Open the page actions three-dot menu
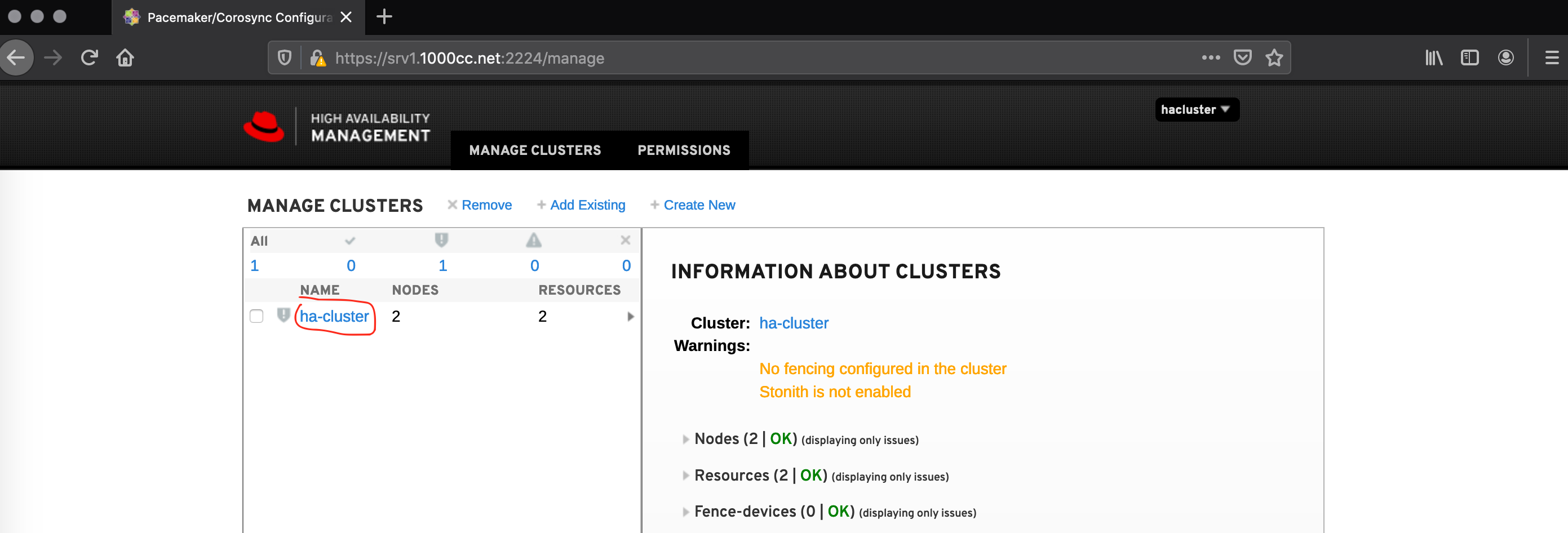This screenshot has width=1568, height=533. (x=1211, y=58)
